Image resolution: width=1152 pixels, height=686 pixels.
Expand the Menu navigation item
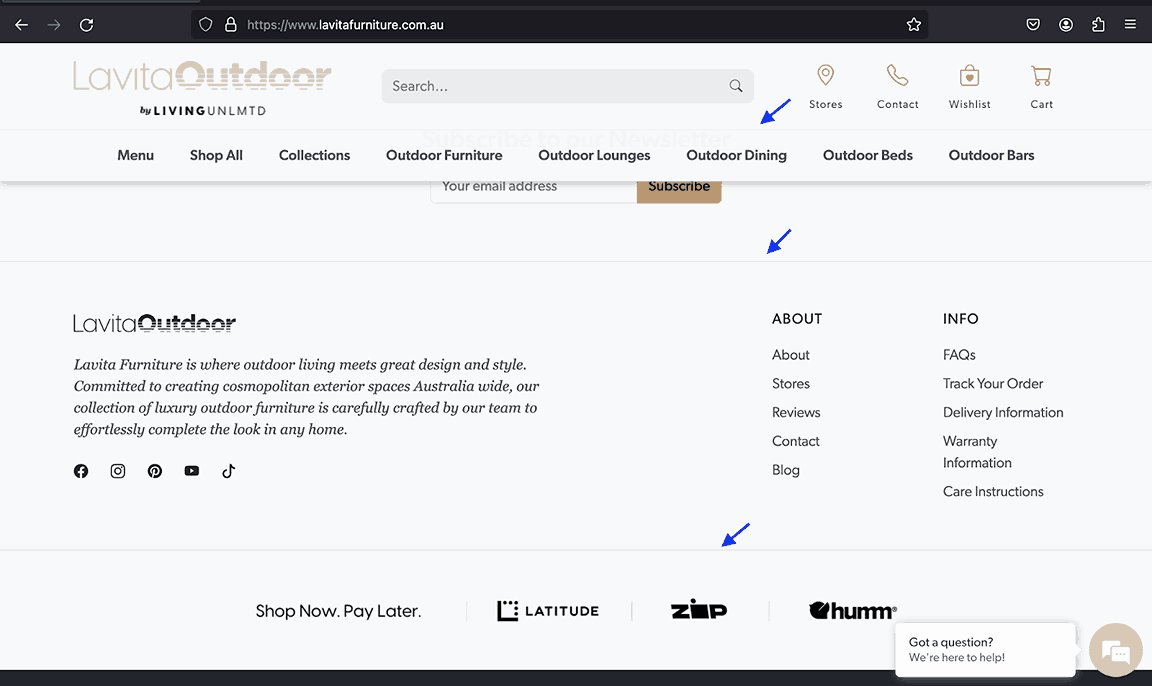coord(135,155)
